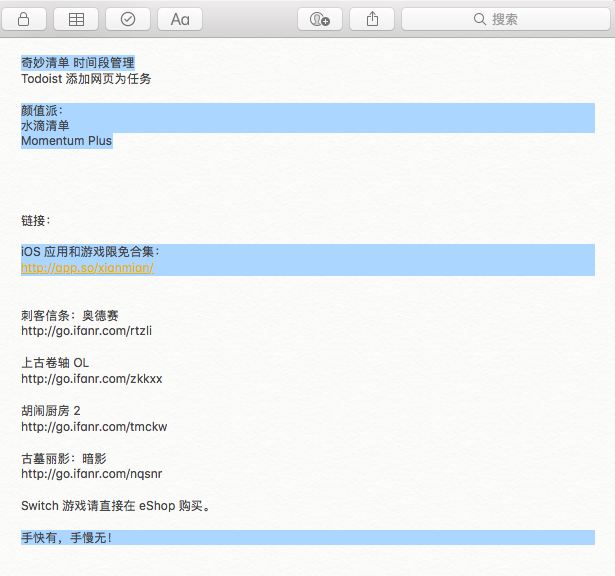Add people to this note
The image size is (615, 576).
click(320, 19)
